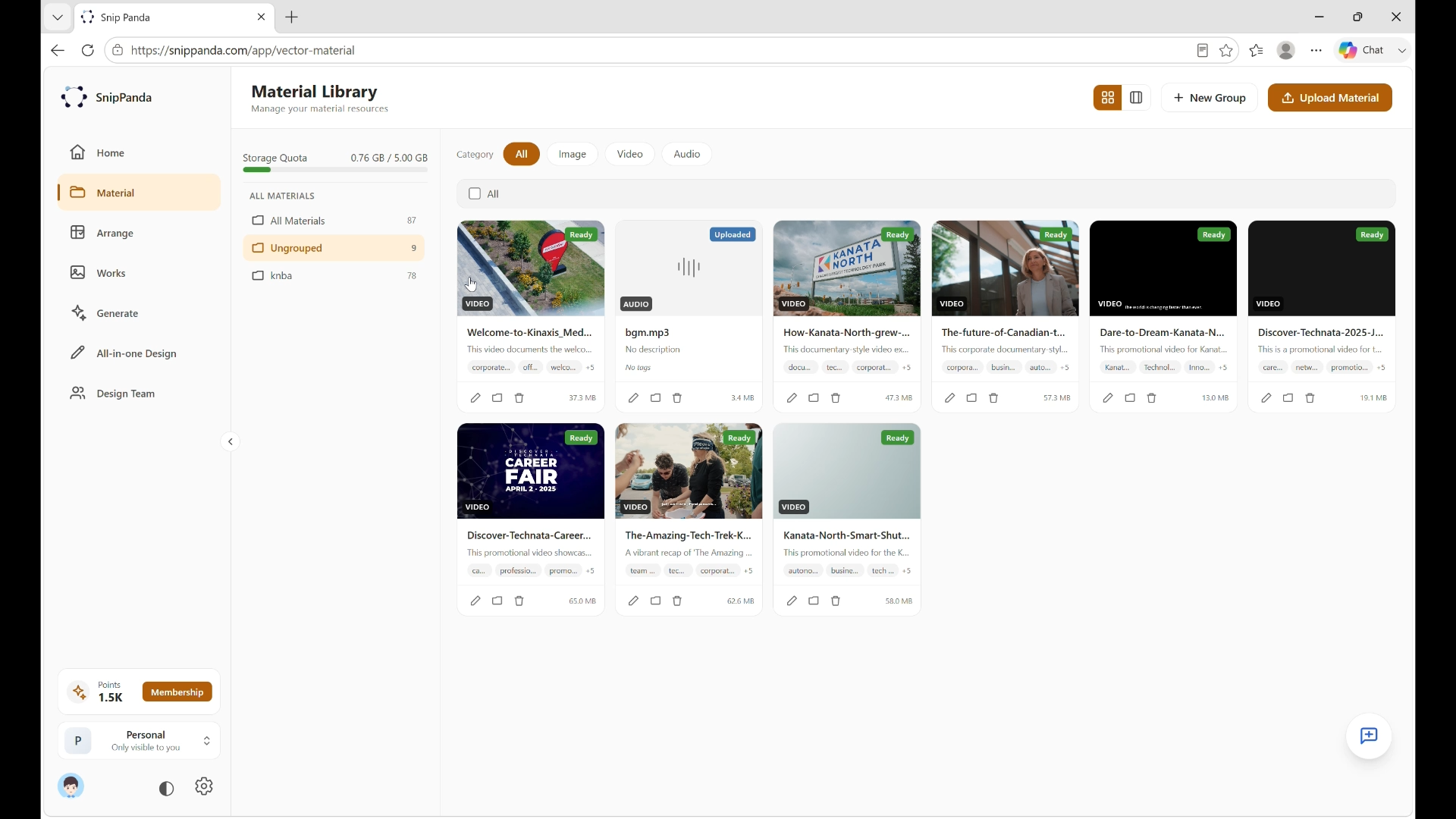
Task: Open All-in-one Design section
Action: 139,353
